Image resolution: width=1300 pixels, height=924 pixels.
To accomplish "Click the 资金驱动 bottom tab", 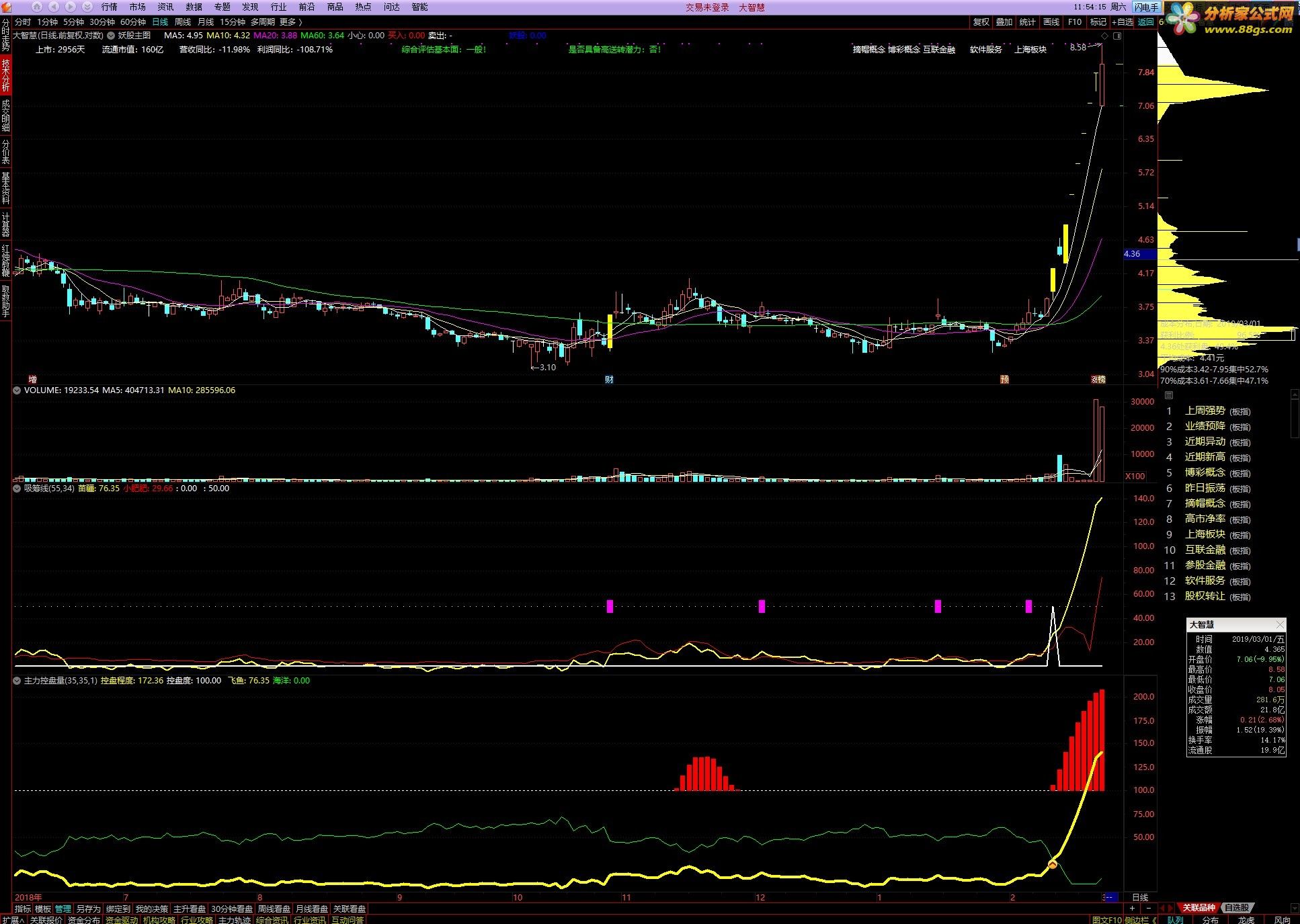I will coord(121,919).
